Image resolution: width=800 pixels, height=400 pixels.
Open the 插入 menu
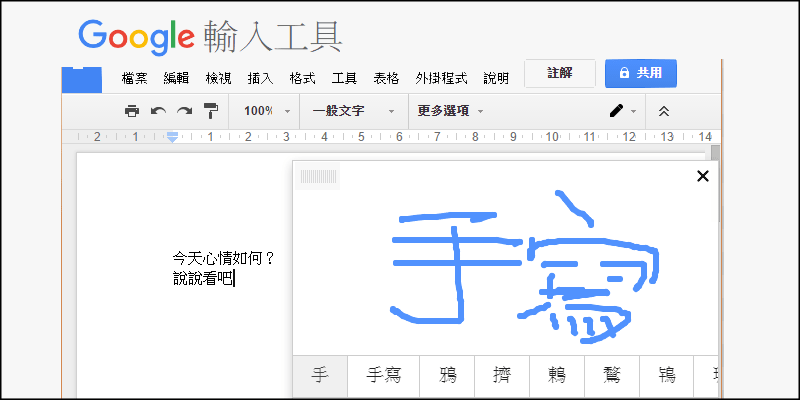tap(260, 78)
